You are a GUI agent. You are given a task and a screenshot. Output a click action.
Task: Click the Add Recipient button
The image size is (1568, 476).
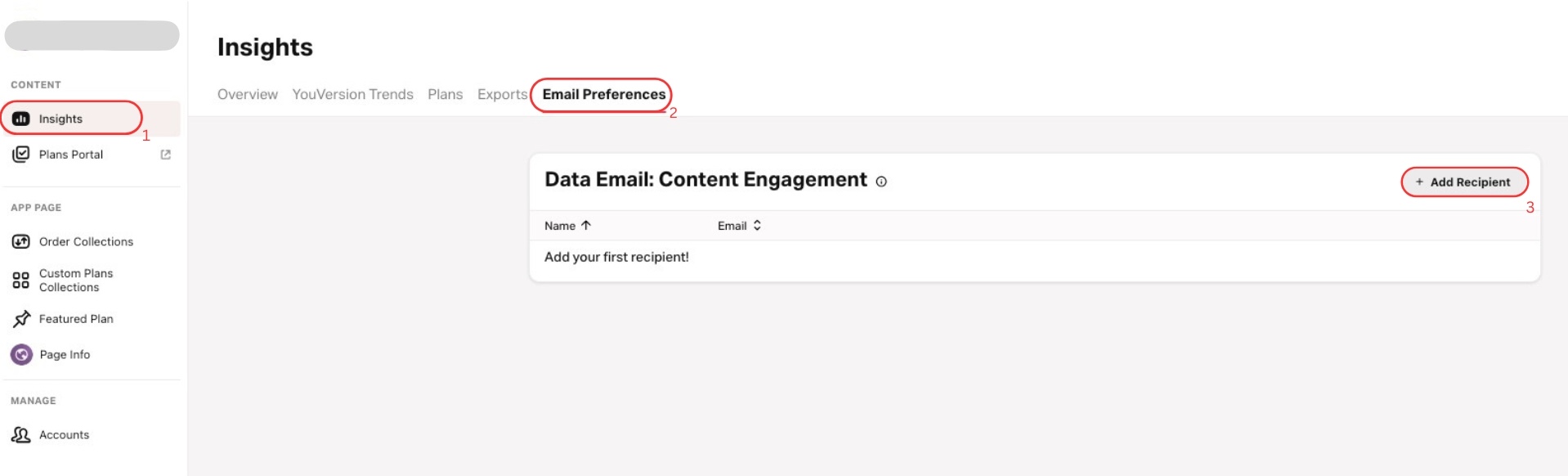point(1463,182)
